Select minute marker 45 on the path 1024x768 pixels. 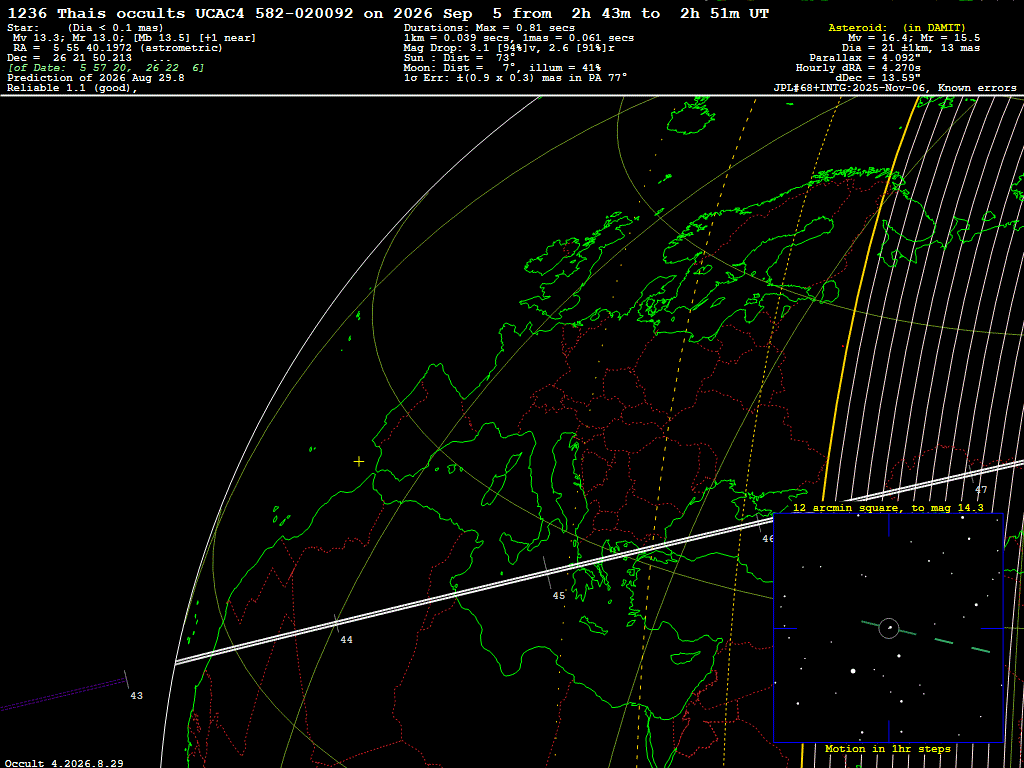click(559, 596)
